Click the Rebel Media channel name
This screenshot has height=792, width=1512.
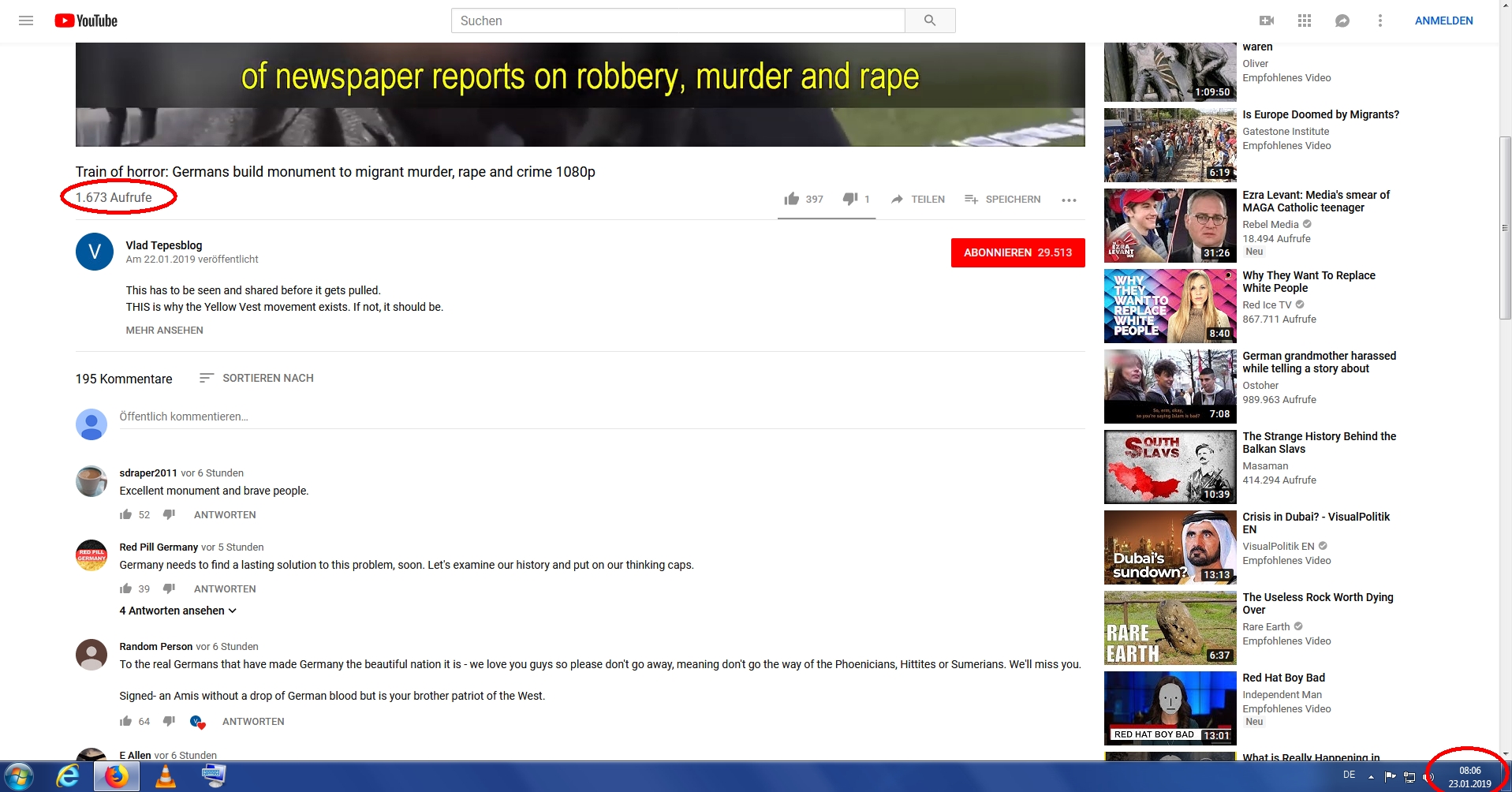(x=1270, y=224)
